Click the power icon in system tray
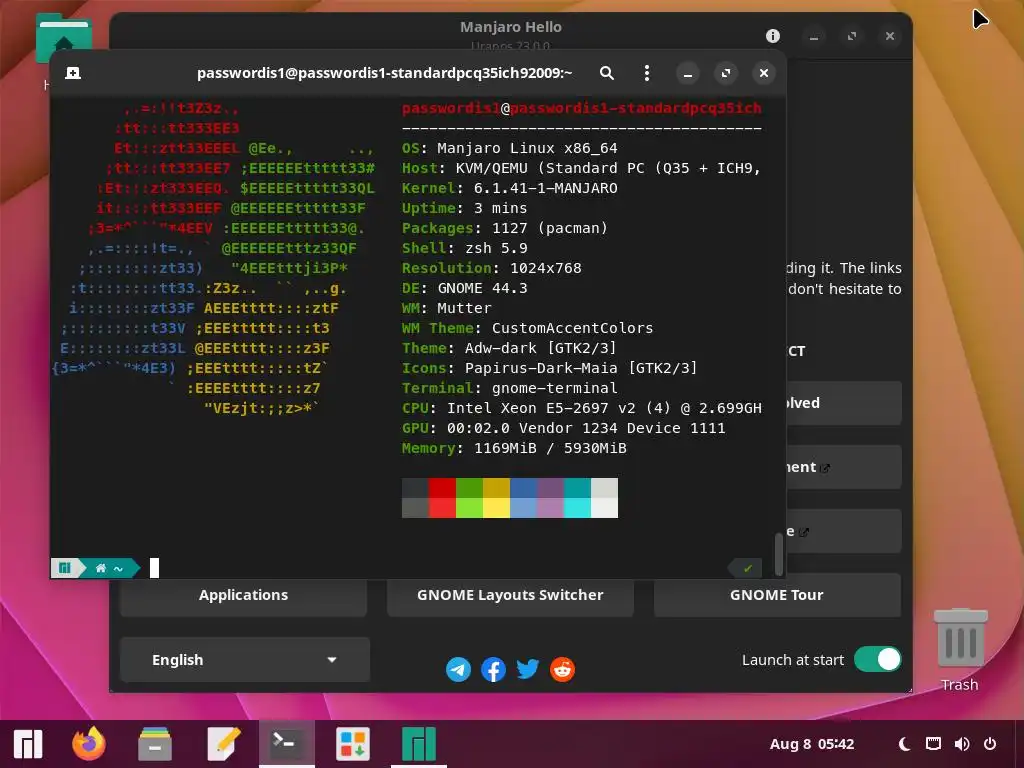This screenshot has width=1024, height=768. click(990, 744)
